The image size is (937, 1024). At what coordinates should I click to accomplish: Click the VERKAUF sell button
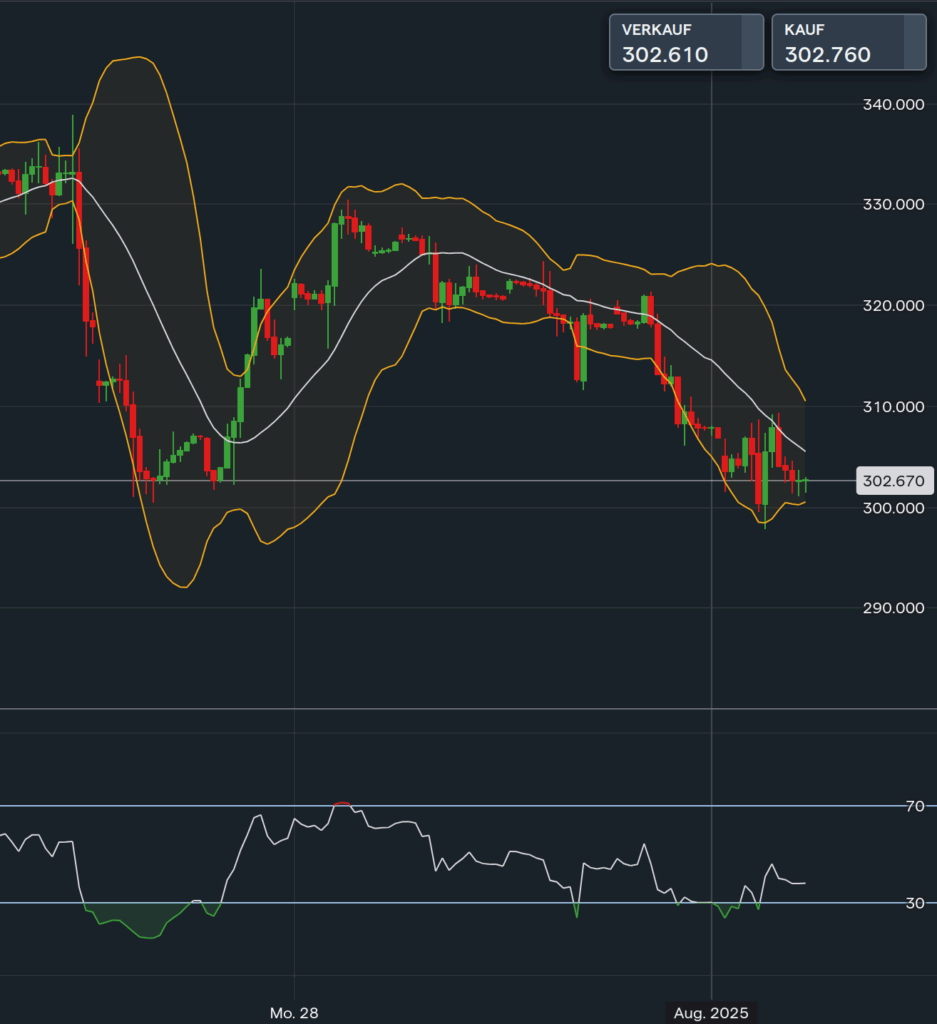click(685, 43)
